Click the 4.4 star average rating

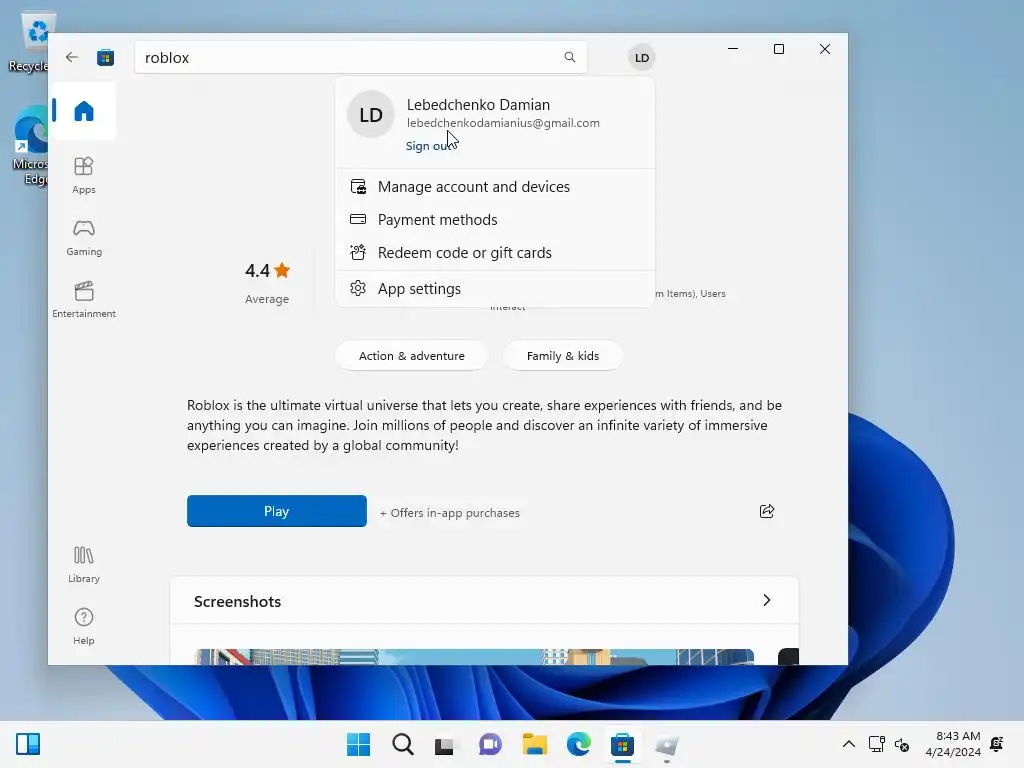coord(267,283)
